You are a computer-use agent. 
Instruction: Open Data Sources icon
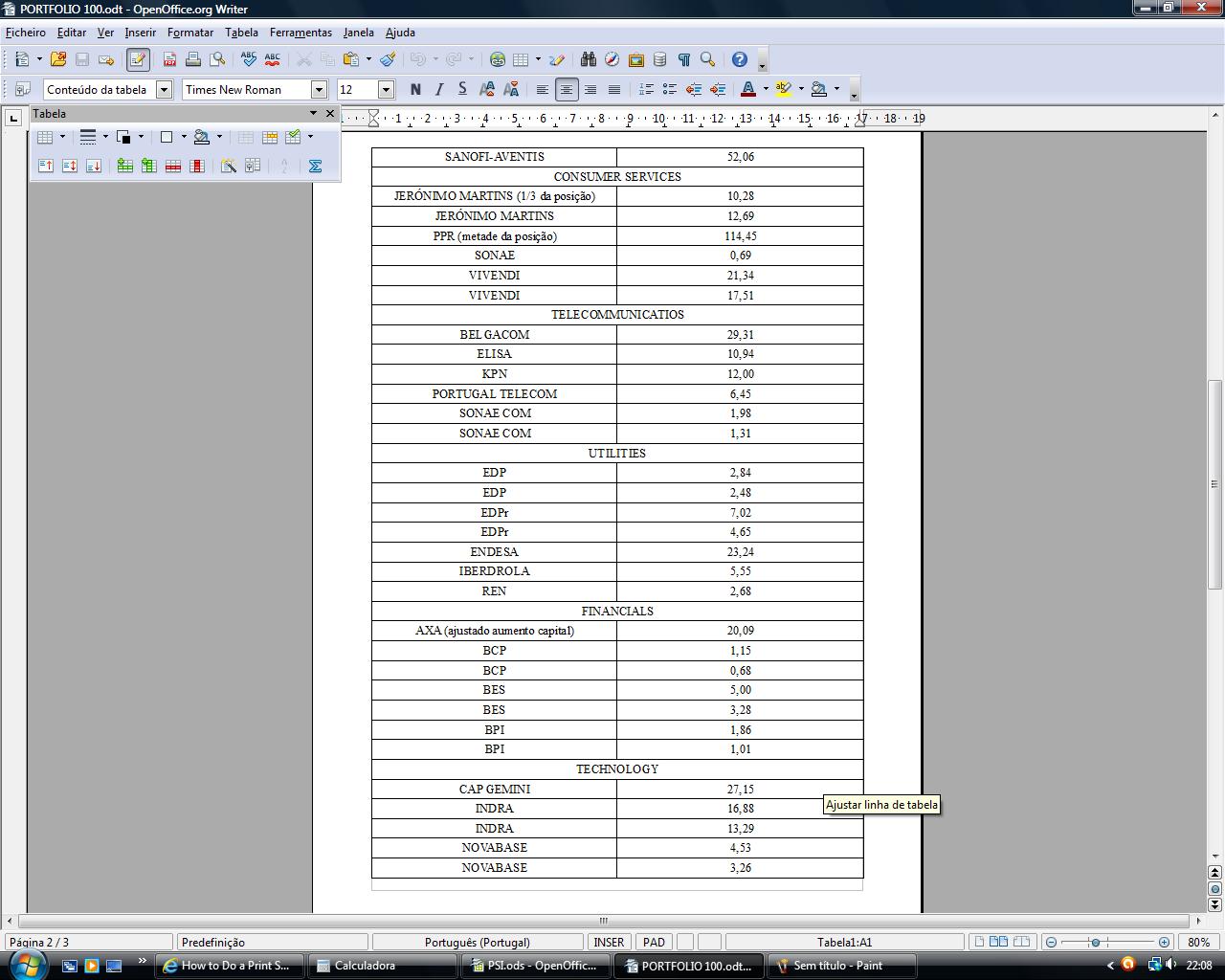[660, 59]
